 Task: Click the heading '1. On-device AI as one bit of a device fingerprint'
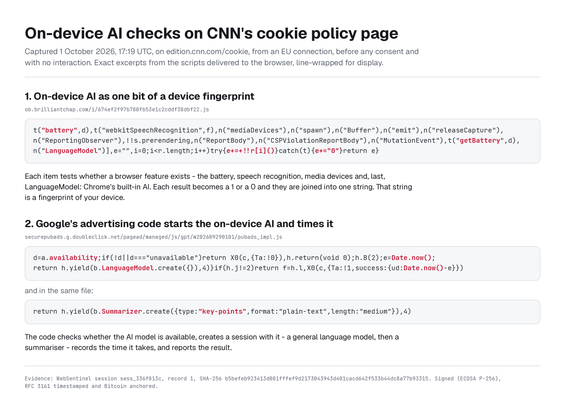pos(139,96)
